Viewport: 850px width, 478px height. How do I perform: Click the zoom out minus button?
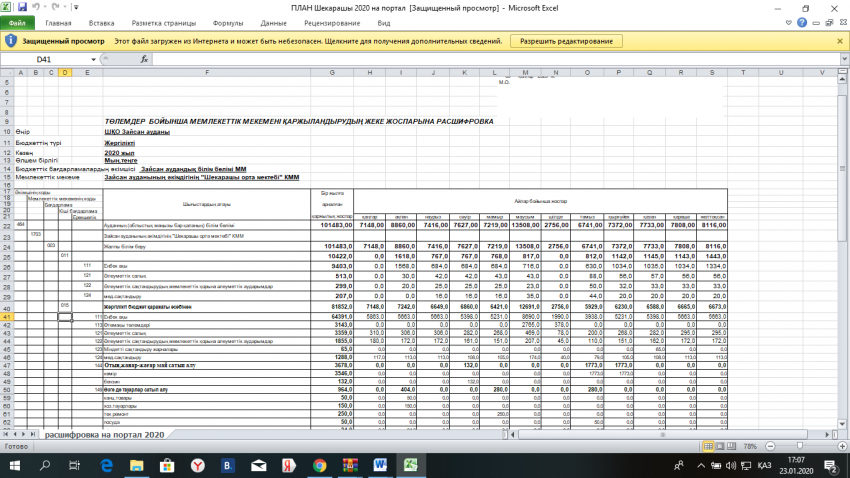click(x=770, y=447)
